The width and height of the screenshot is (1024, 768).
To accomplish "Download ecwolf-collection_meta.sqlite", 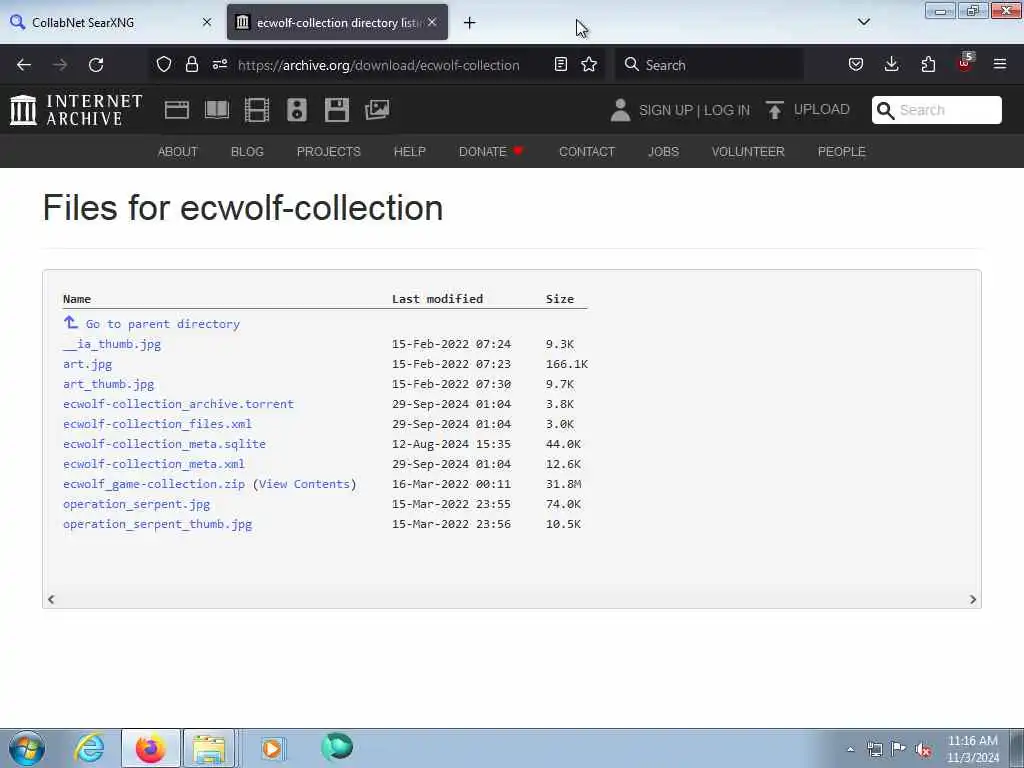I will point(165,444).
